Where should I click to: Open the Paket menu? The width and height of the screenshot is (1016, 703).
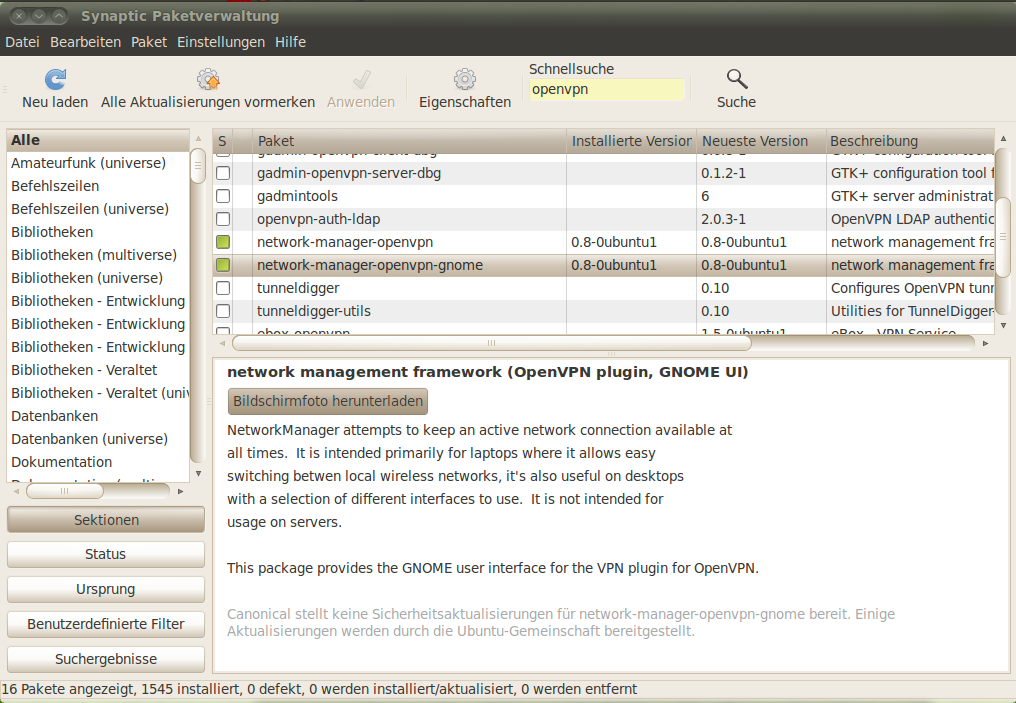pyautogui.click(x=149, y=42)
